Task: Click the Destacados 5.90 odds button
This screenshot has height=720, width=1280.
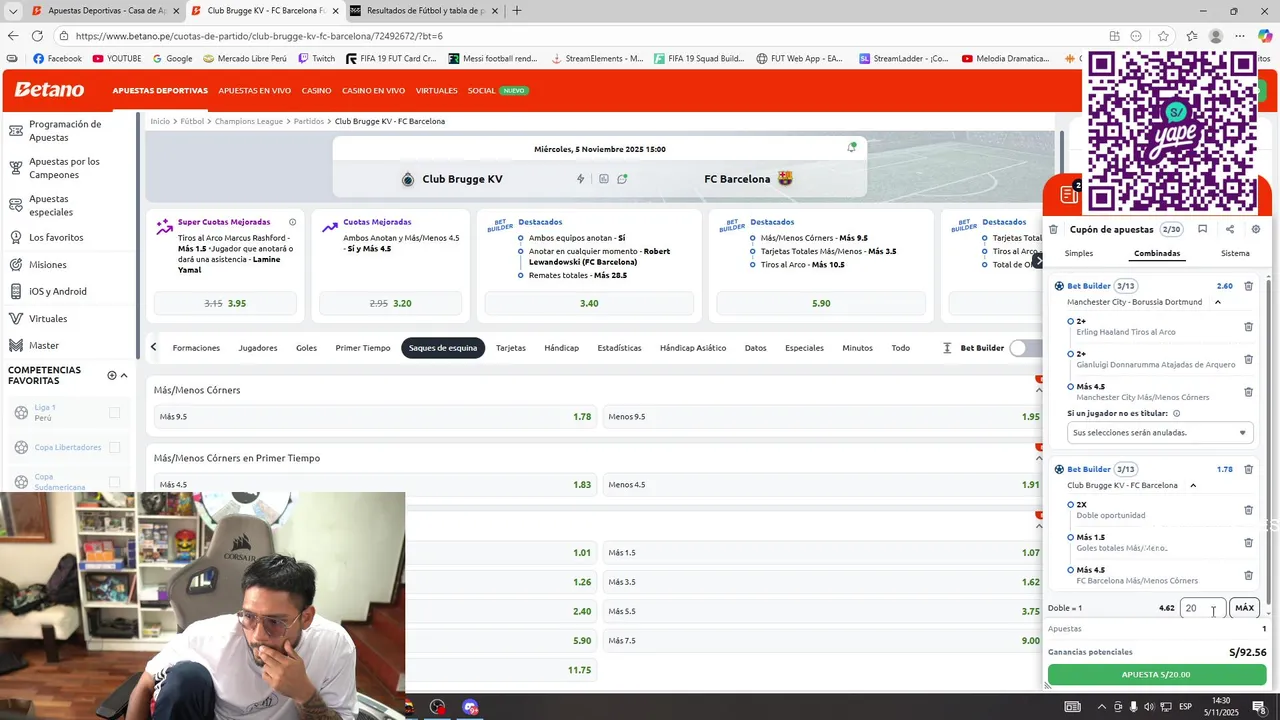Action: tap(821, 303)
